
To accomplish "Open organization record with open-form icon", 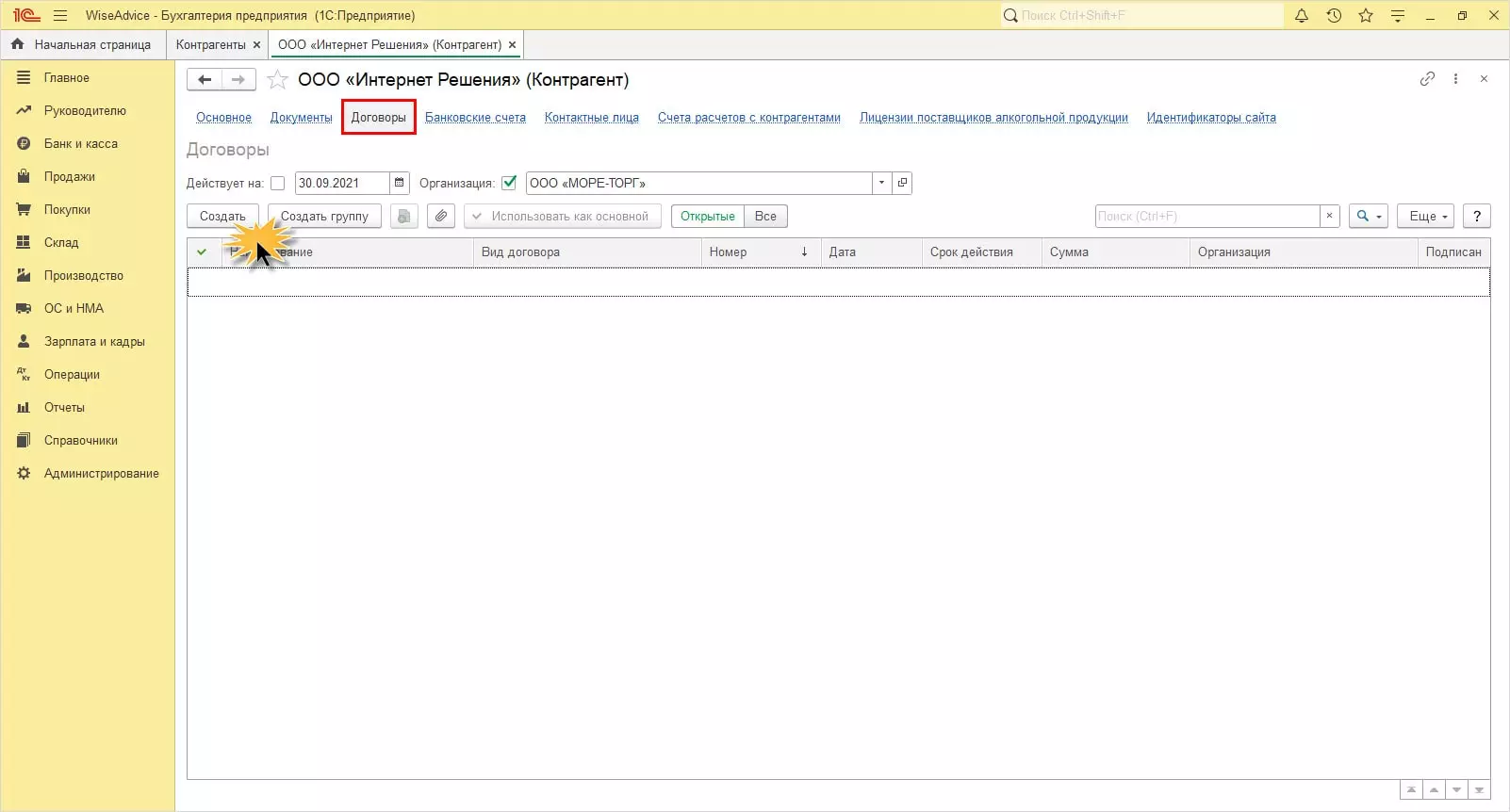I will pos(902,183).
